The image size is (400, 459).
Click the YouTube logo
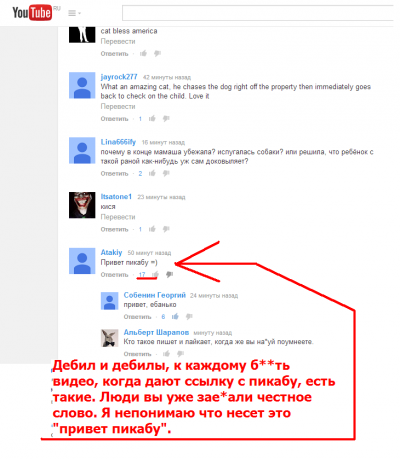click(x=32, y=13)
